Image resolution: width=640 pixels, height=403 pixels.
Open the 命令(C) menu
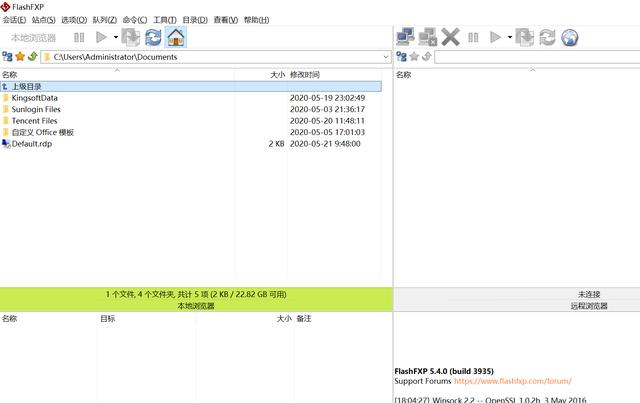coord(135,20)
